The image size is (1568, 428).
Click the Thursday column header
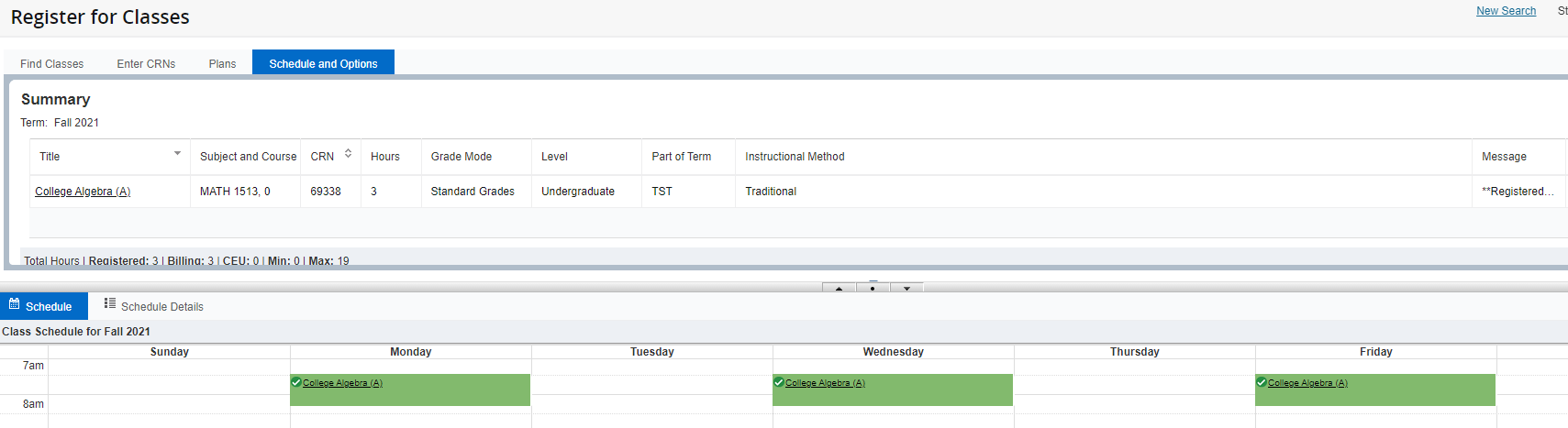click(1135, 352)
